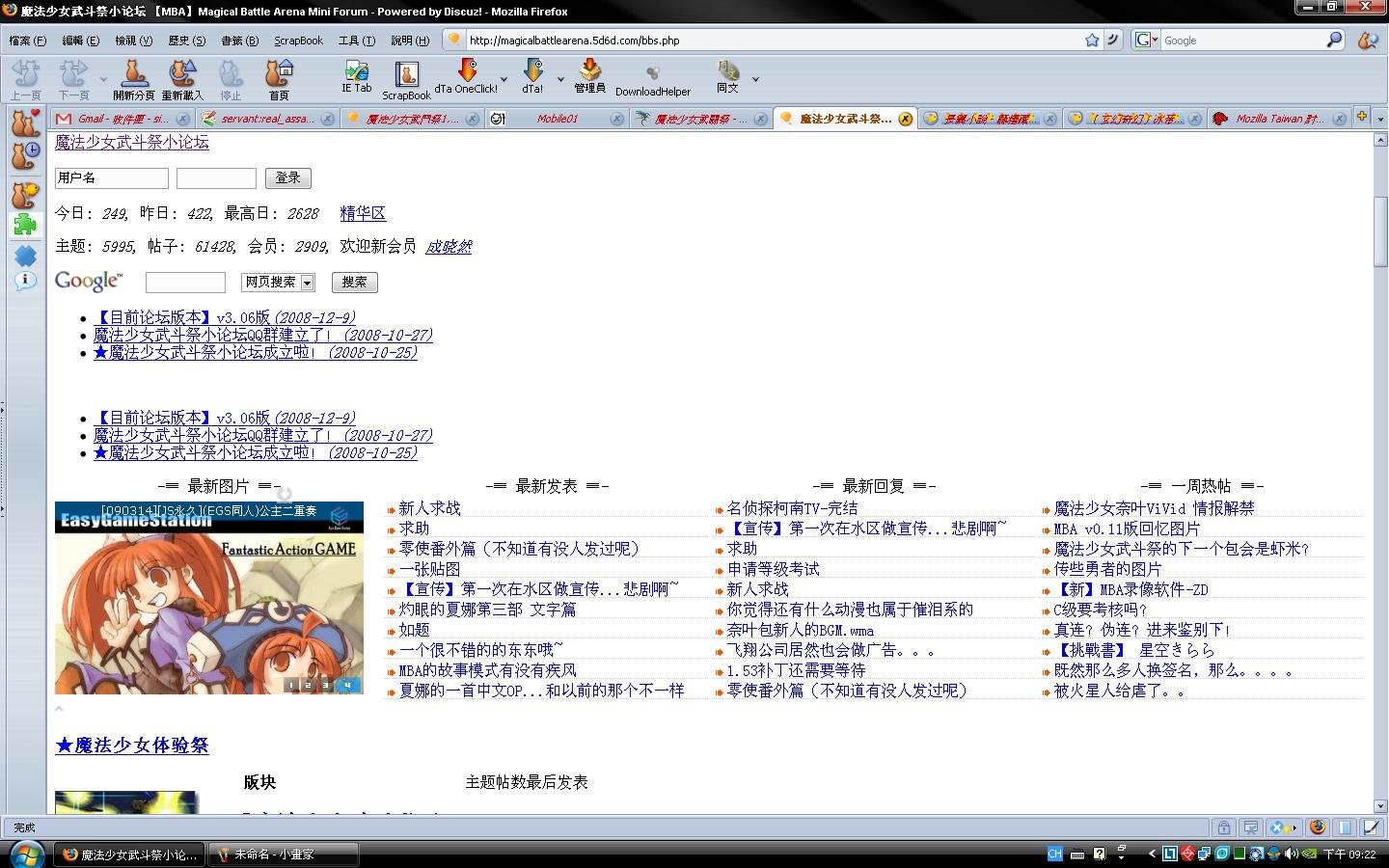Click the 首頁 home toolbar icon
Viewport: 1389px width, 868px height.
tap(279, 77)
